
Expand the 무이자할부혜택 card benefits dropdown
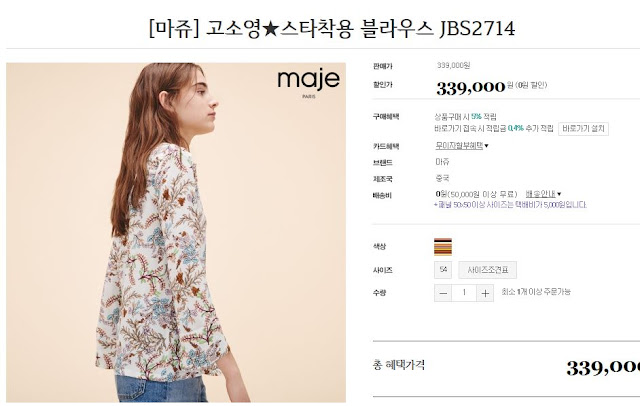(x=462, y=146)
